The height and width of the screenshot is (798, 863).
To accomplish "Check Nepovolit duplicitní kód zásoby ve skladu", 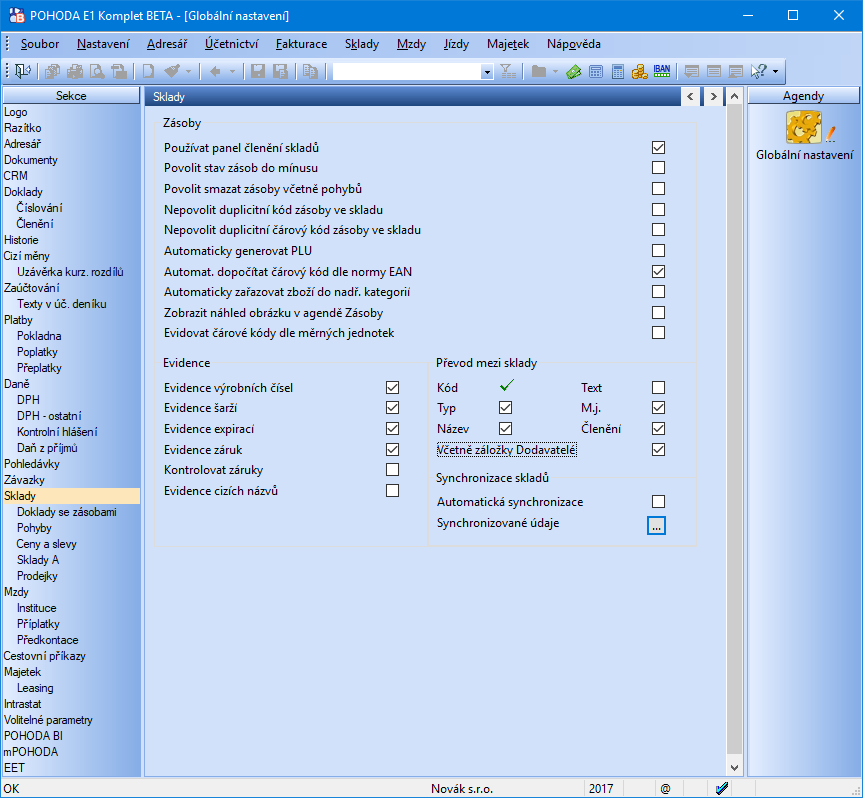I will point(658,209).
